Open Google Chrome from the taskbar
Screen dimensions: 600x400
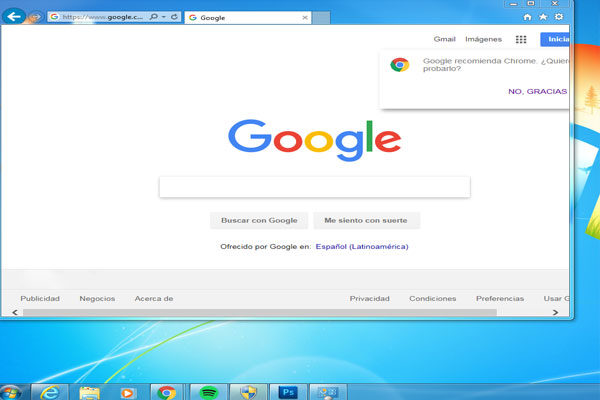[167, 393]
